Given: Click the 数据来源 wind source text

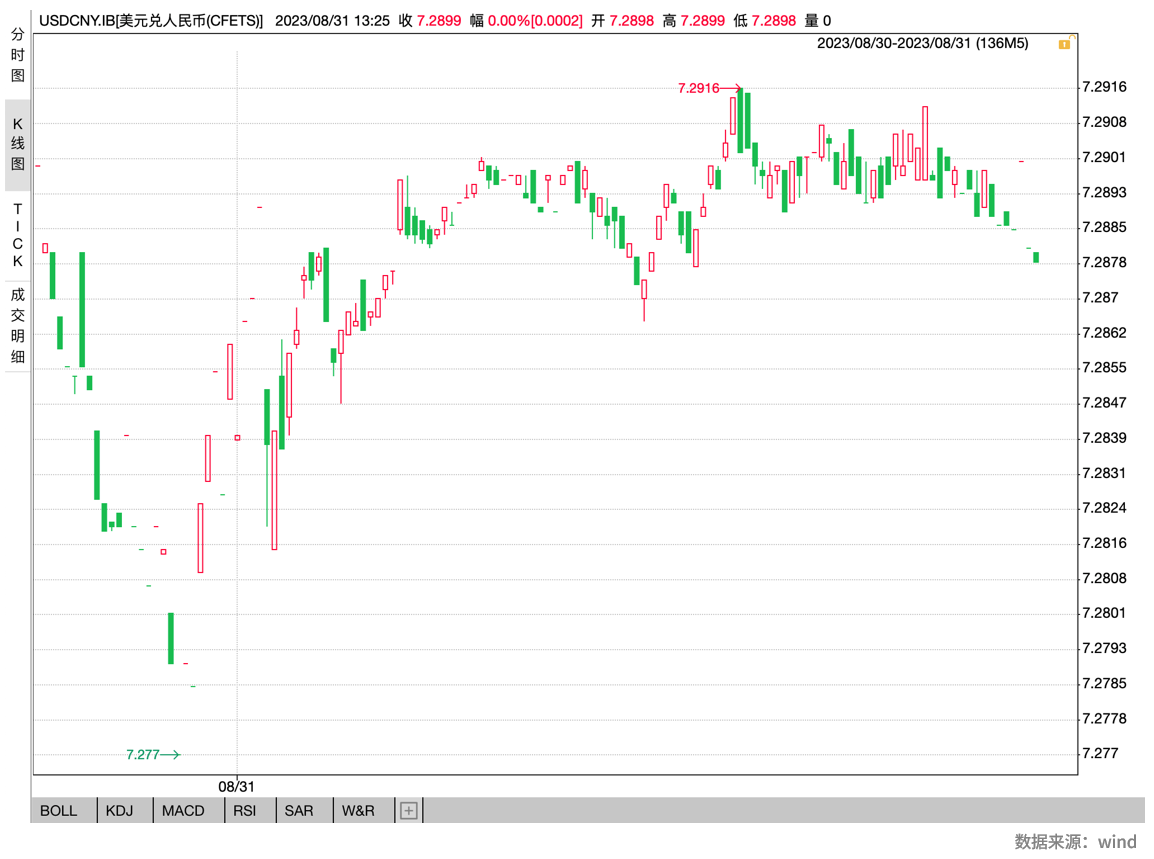Looking at the screenshot, I should pos(1075,842).
